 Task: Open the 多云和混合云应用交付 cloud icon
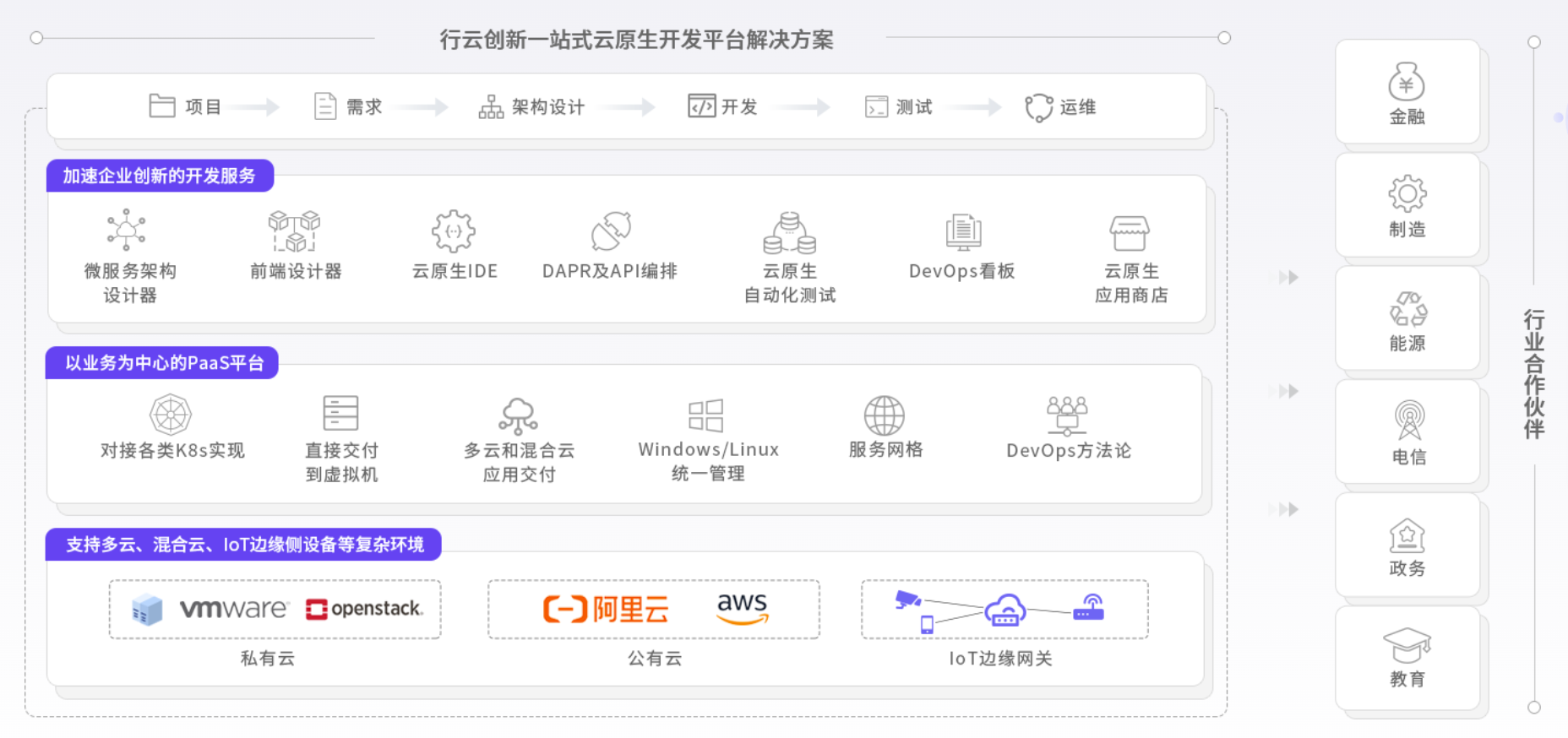click(518, 415)
